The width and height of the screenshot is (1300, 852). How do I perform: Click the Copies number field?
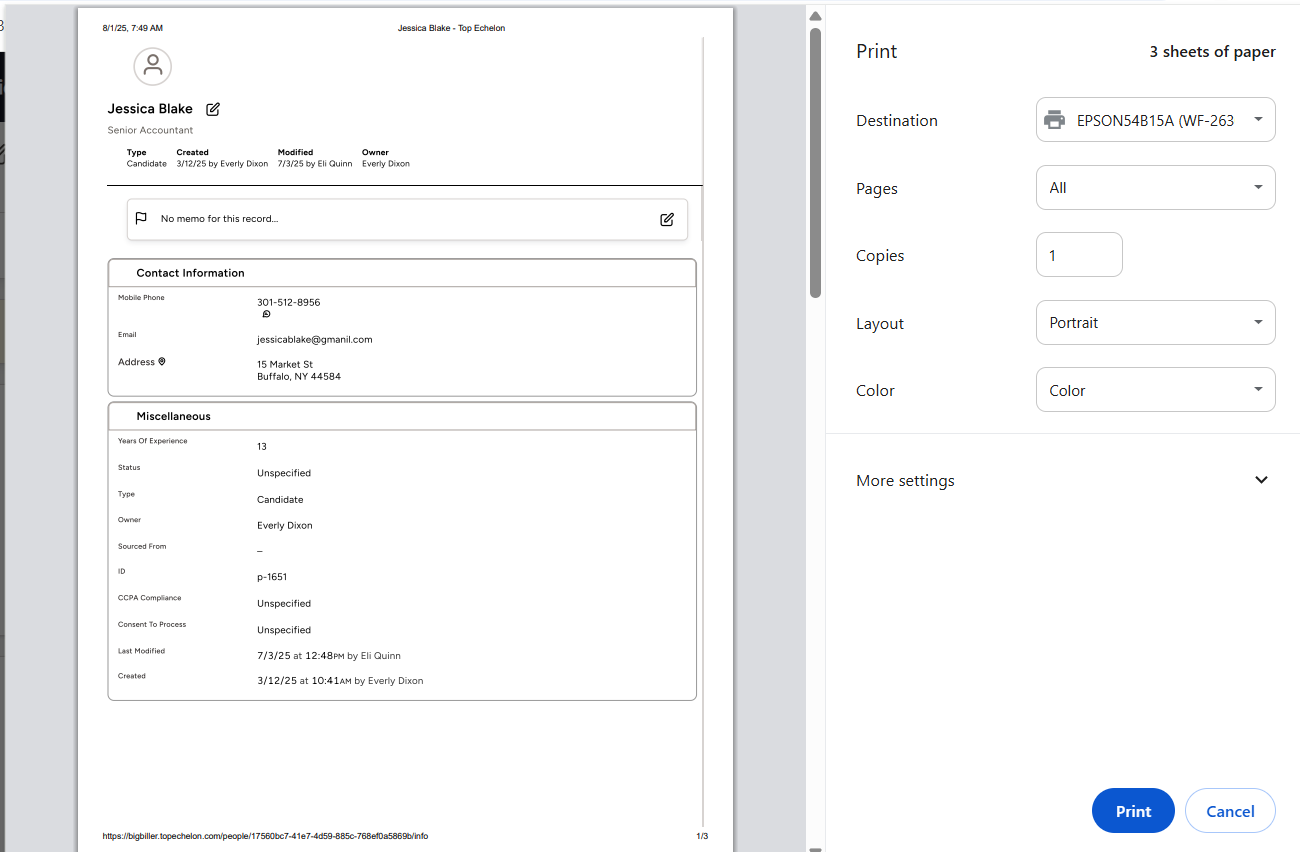(1079, 255)
